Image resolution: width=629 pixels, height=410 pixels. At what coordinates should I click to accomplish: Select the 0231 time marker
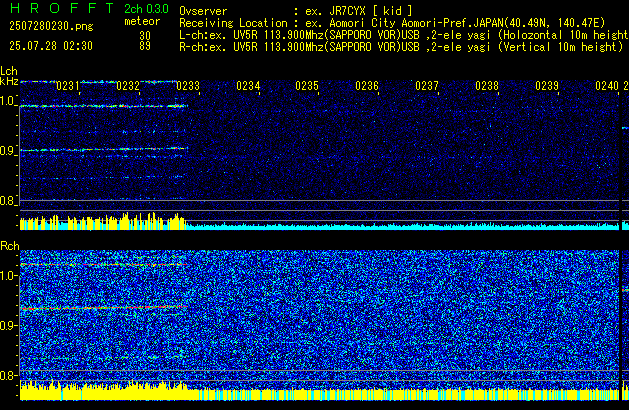coord(68,86)
